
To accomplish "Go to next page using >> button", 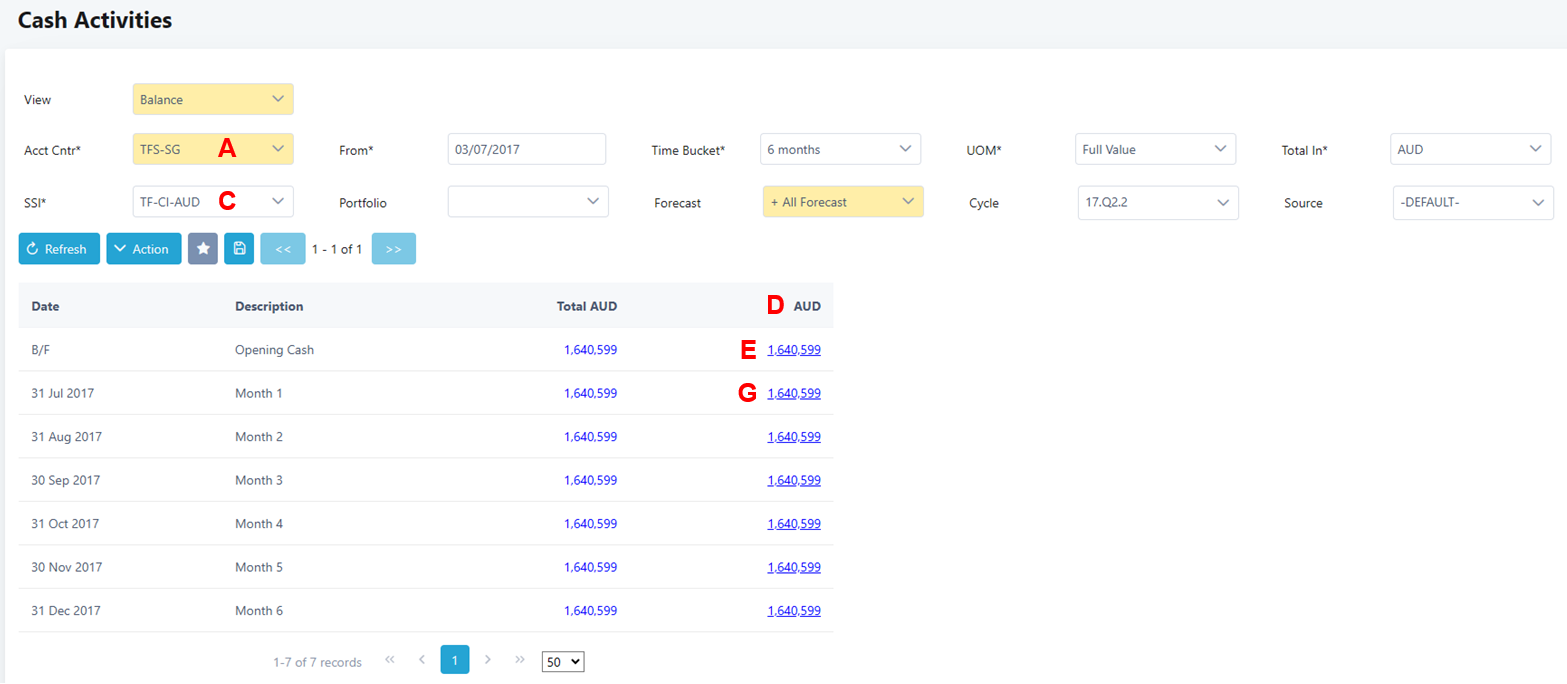I will tap(393, 249).
